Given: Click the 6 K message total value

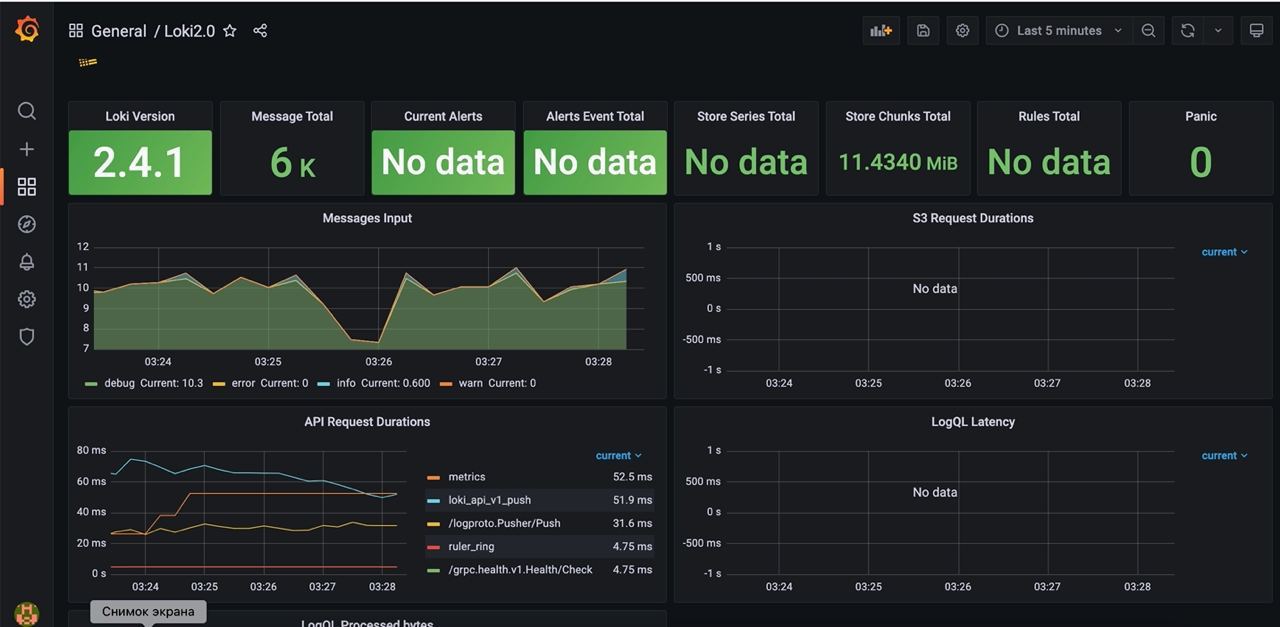Looking at the screenshot, I should tap(292, 162).
